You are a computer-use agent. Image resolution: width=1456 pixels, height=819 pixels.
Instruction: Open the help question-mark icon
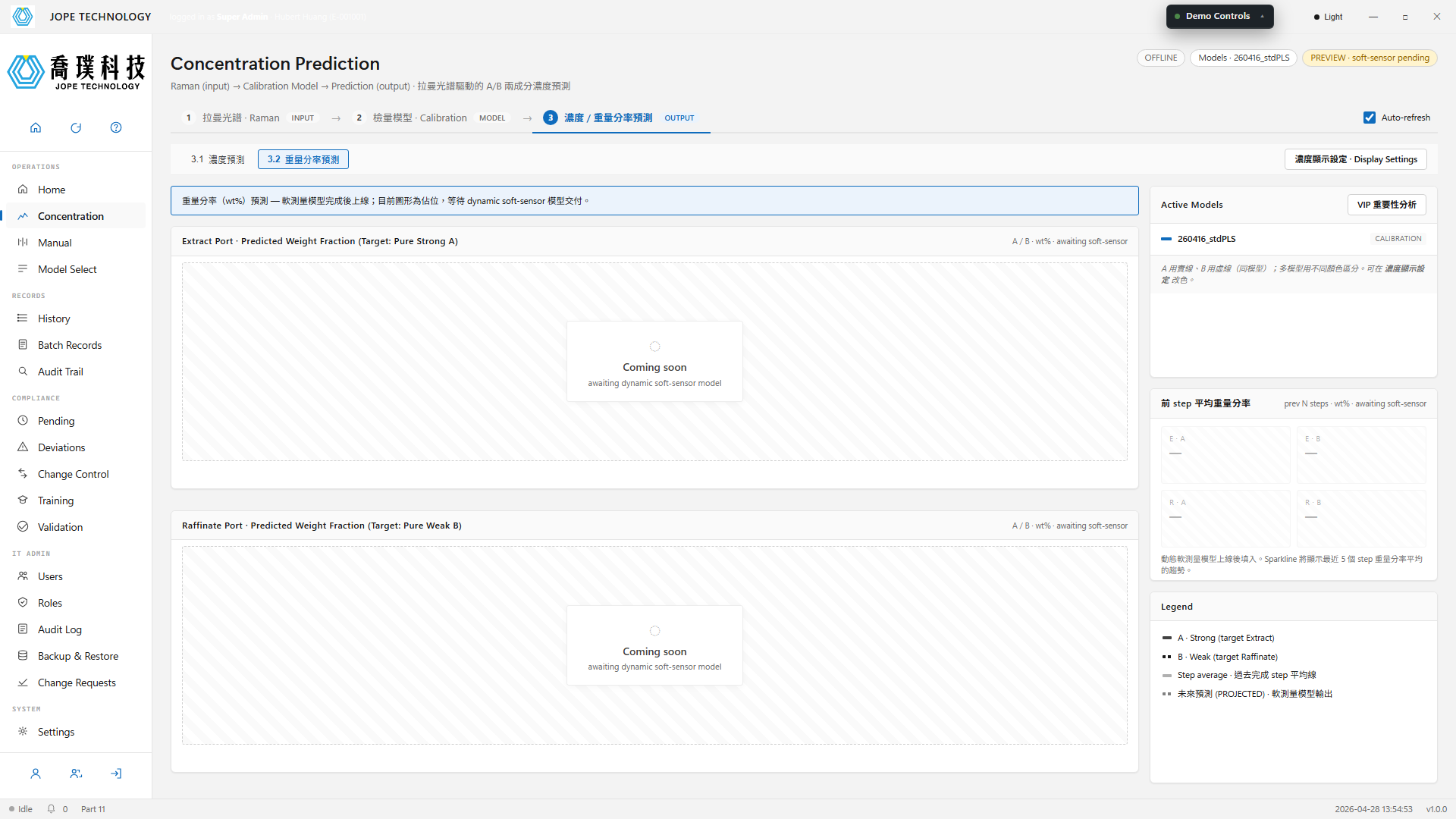point(116,127)
